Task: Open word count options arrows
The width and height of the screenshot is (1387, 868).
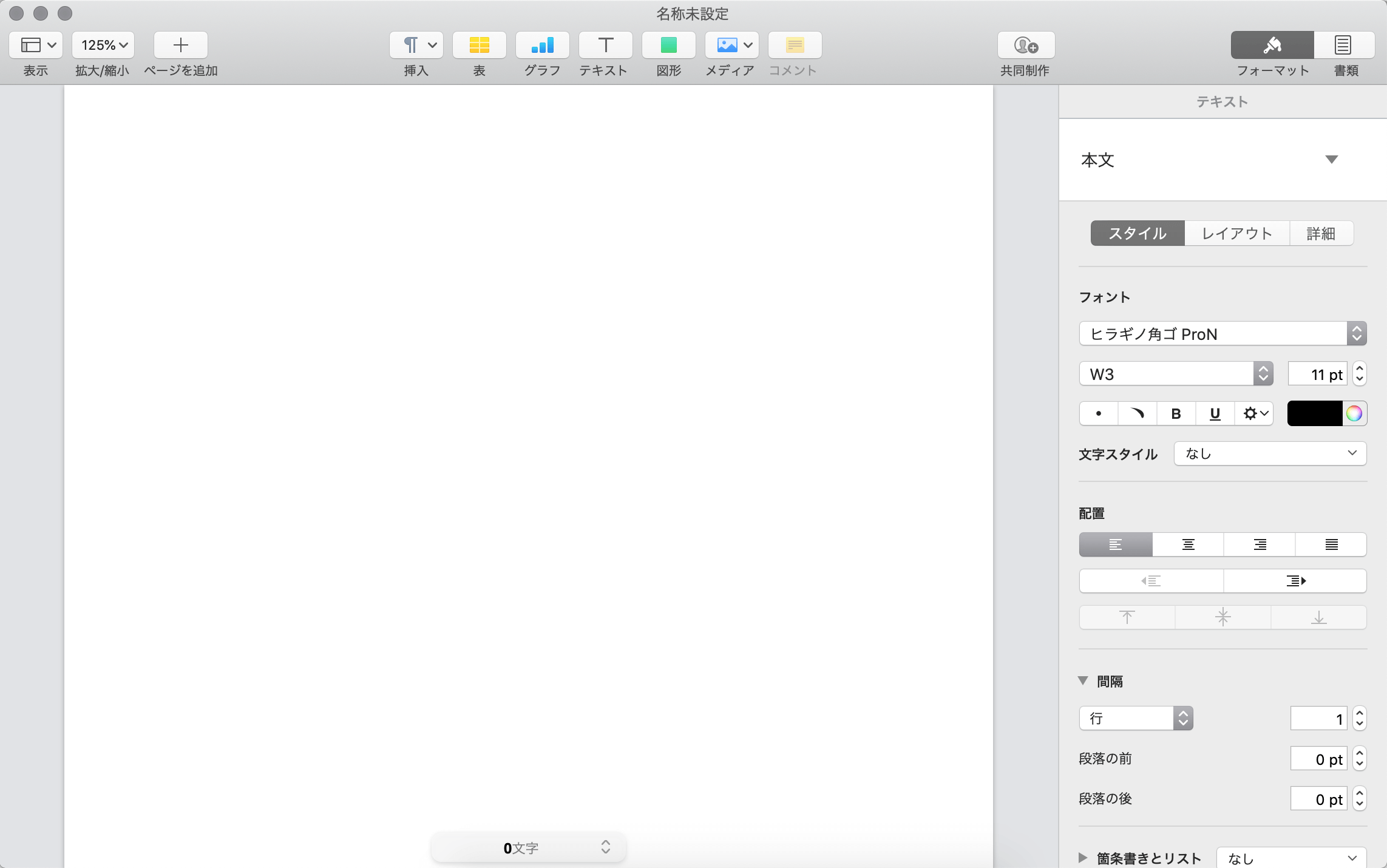Action: click(606, 847)
